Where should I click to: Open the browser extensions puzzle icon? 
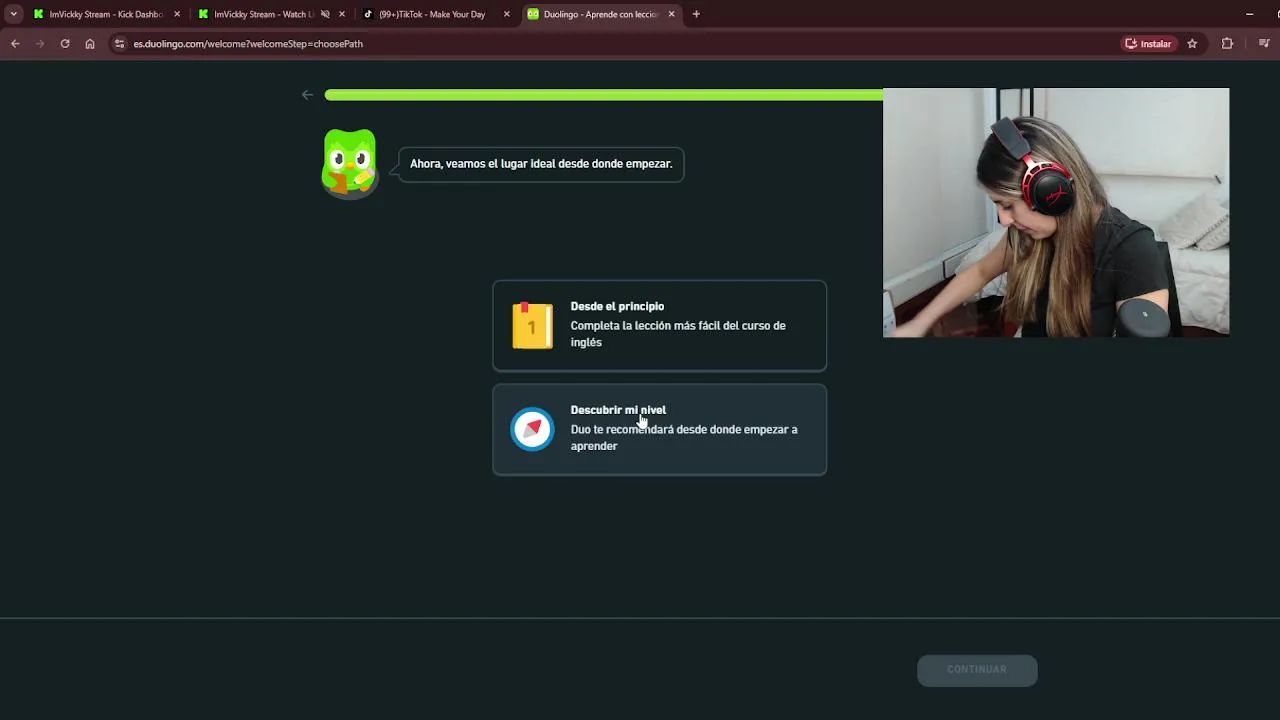(1227, 44)
